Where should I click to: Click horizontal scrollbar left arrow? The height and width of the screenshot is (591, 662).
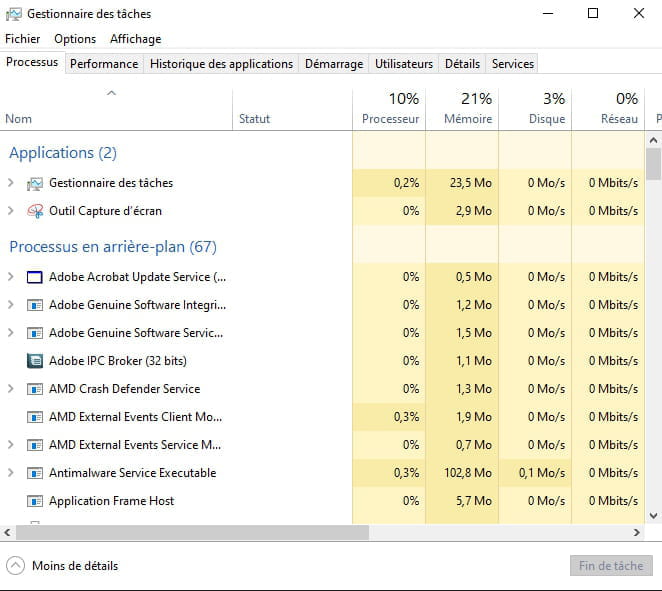pyautogui.click(x=8, y=533)
